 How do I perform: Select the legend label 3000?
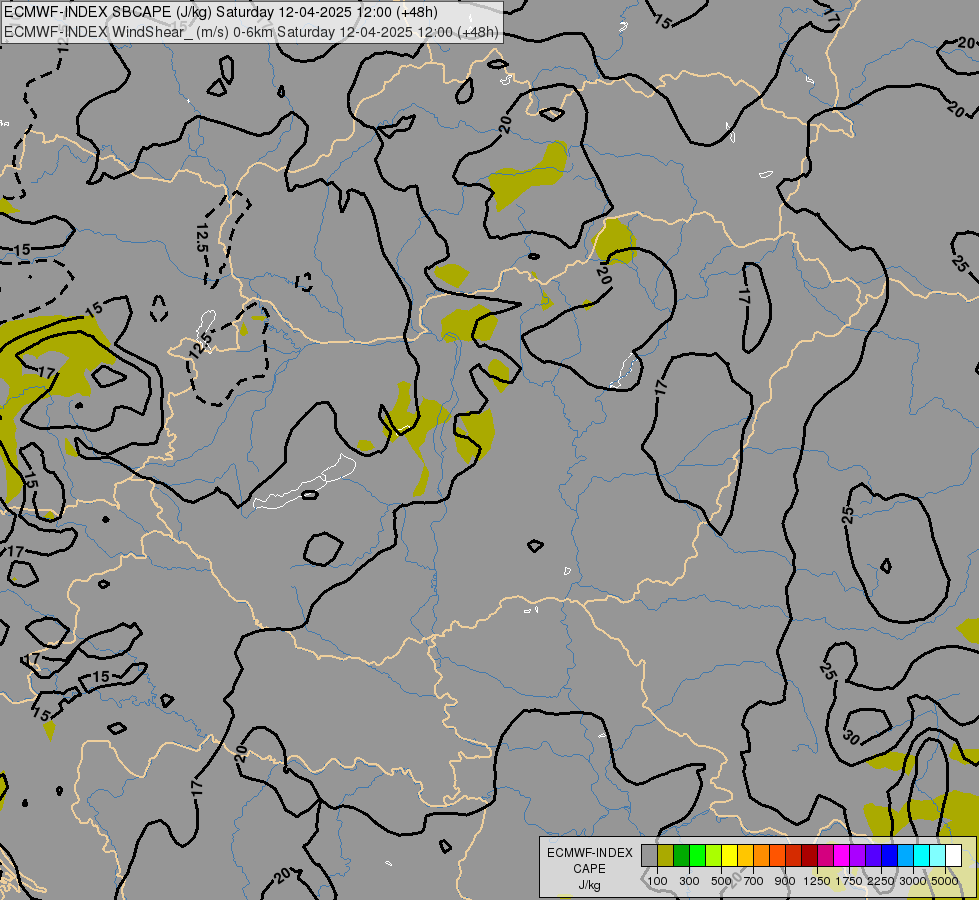point(913,881)
